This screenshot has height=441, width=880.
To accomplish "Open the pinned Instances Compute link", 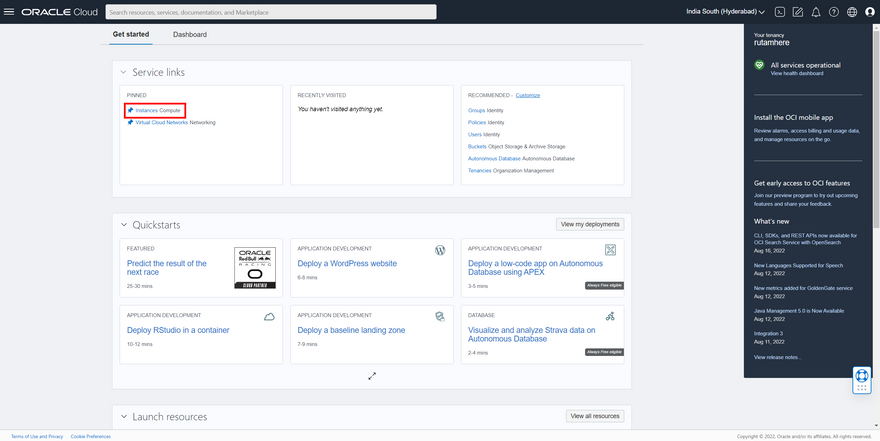I will click(158, 109).
